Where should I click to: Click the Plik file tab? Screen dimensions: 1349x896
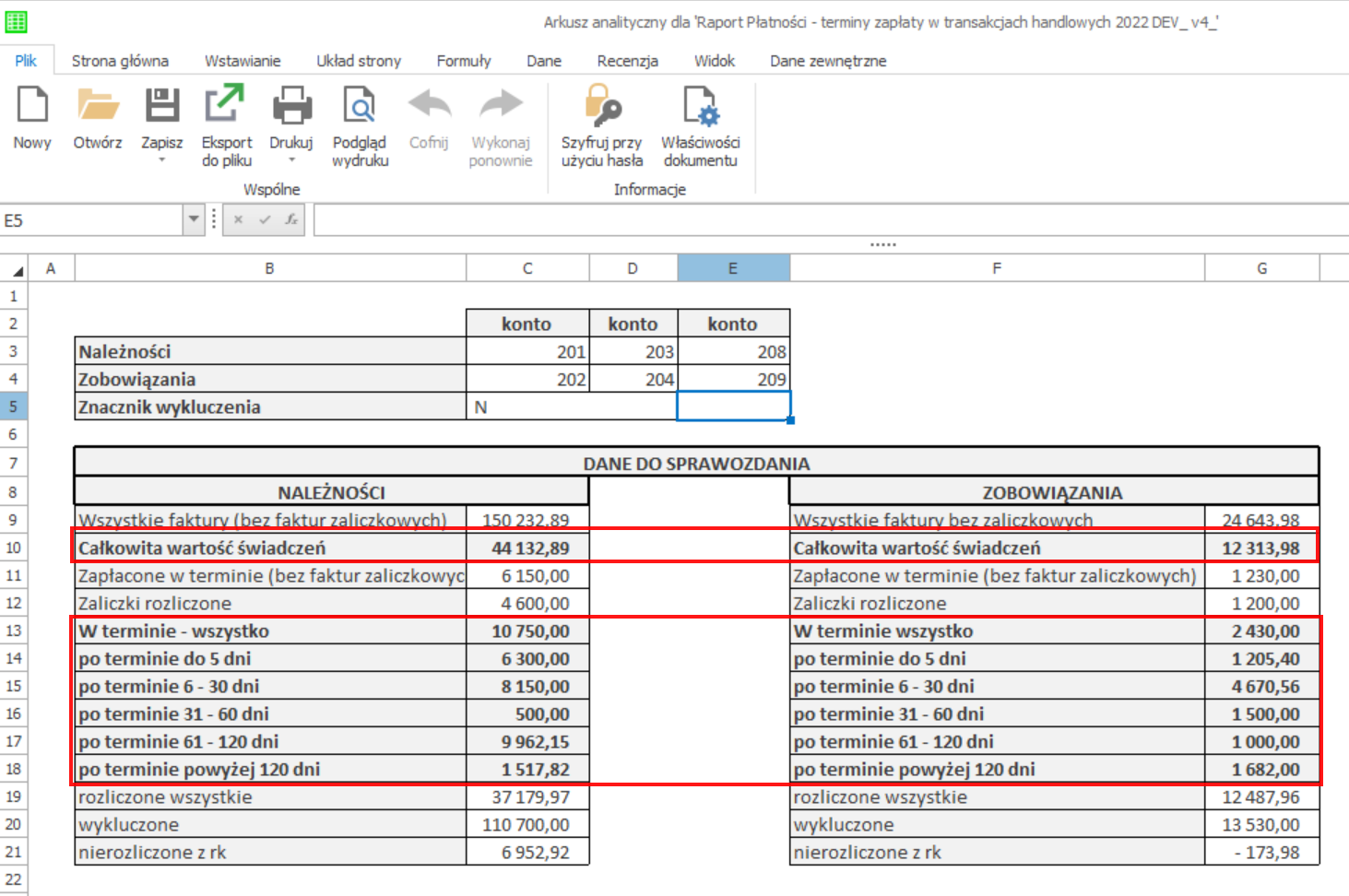[26, 61]
